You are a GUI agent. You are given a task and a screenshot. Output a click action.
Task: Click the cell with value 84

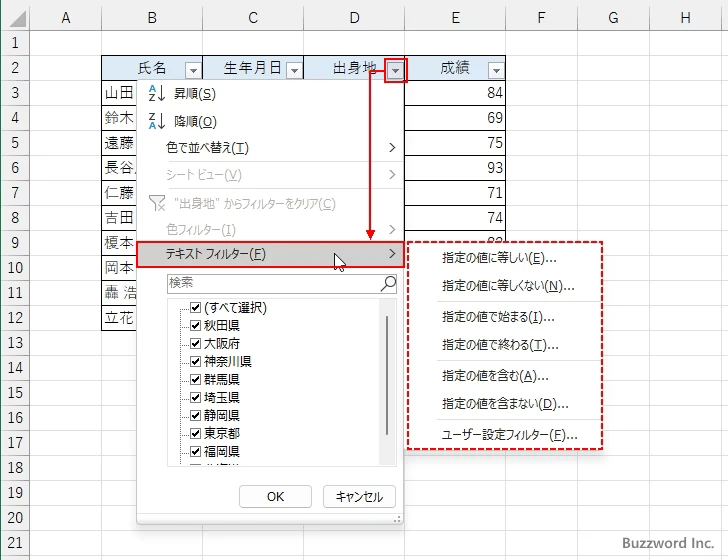[x=455, y=93]
